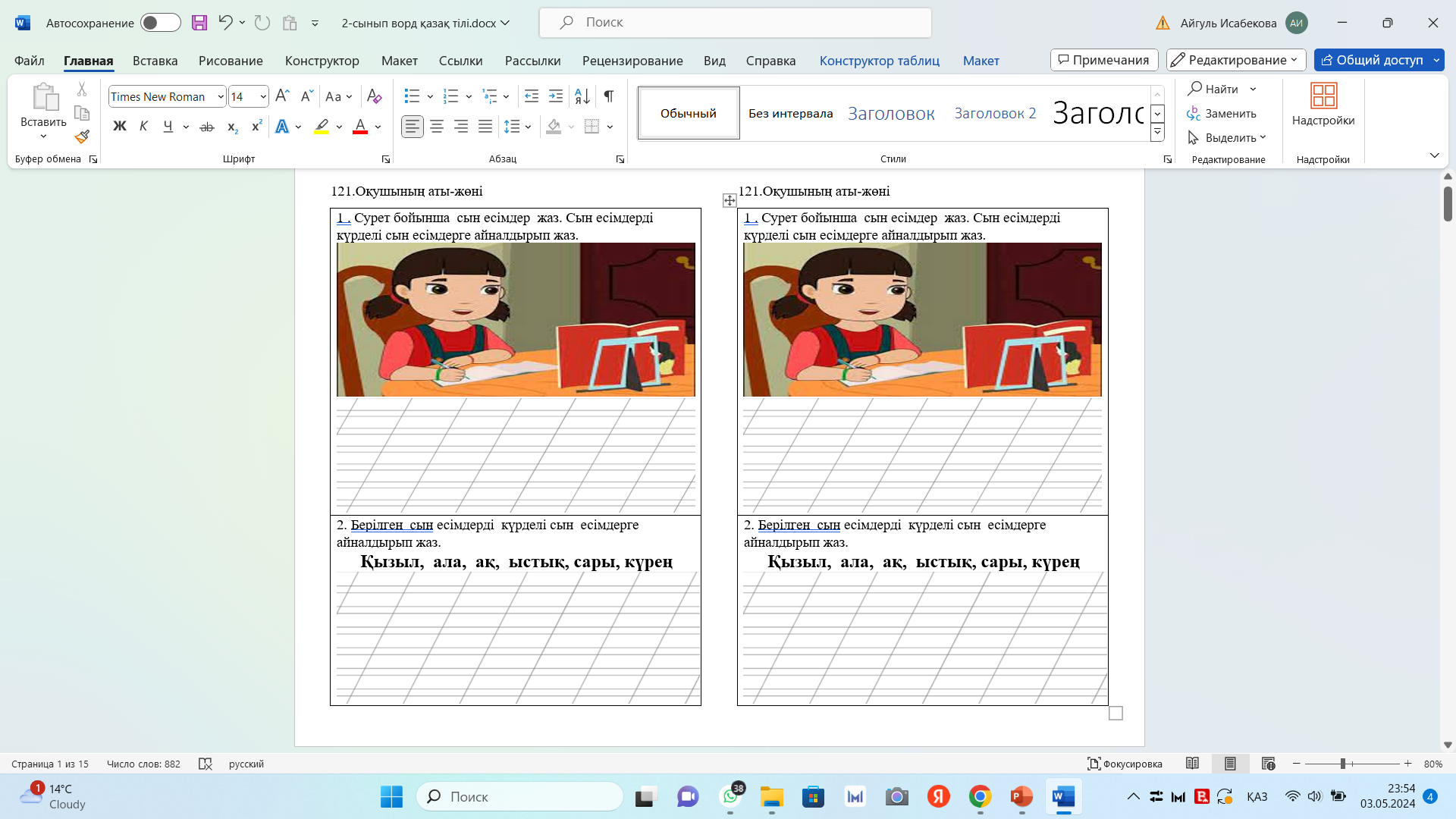
Task: Toggle Italic (К) formatting
Action: 143,127
